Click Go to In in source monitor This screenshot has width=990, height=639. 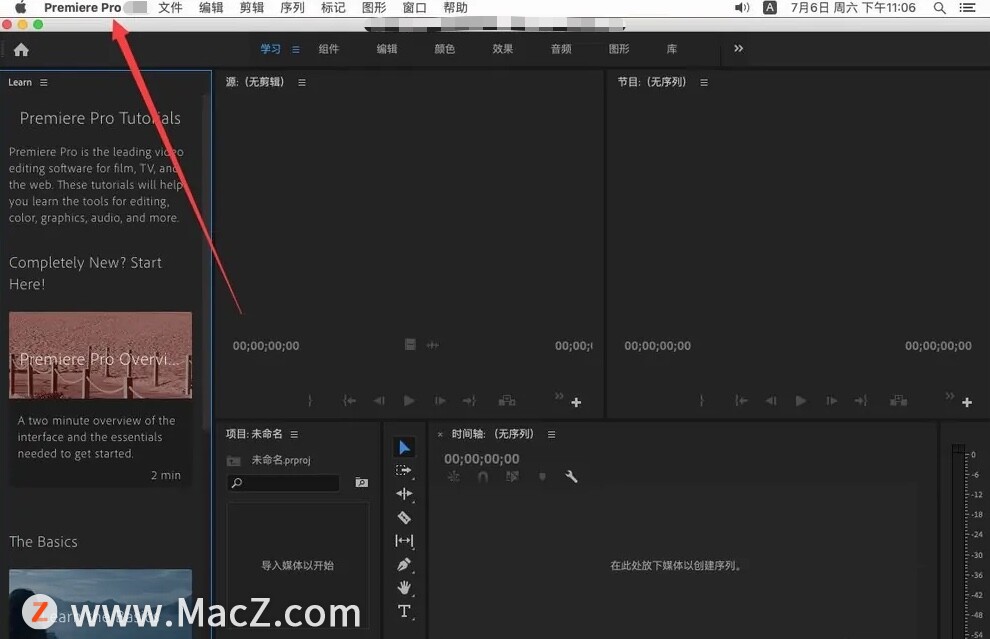coord(349,400)
